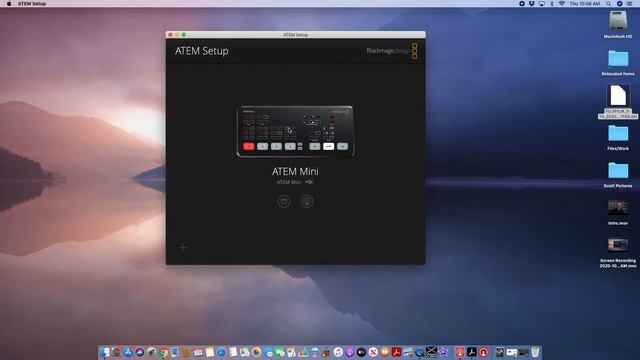Click the right round icon under ATEM Mini
This screenshot has width=640, height=360.
point(307,201)
